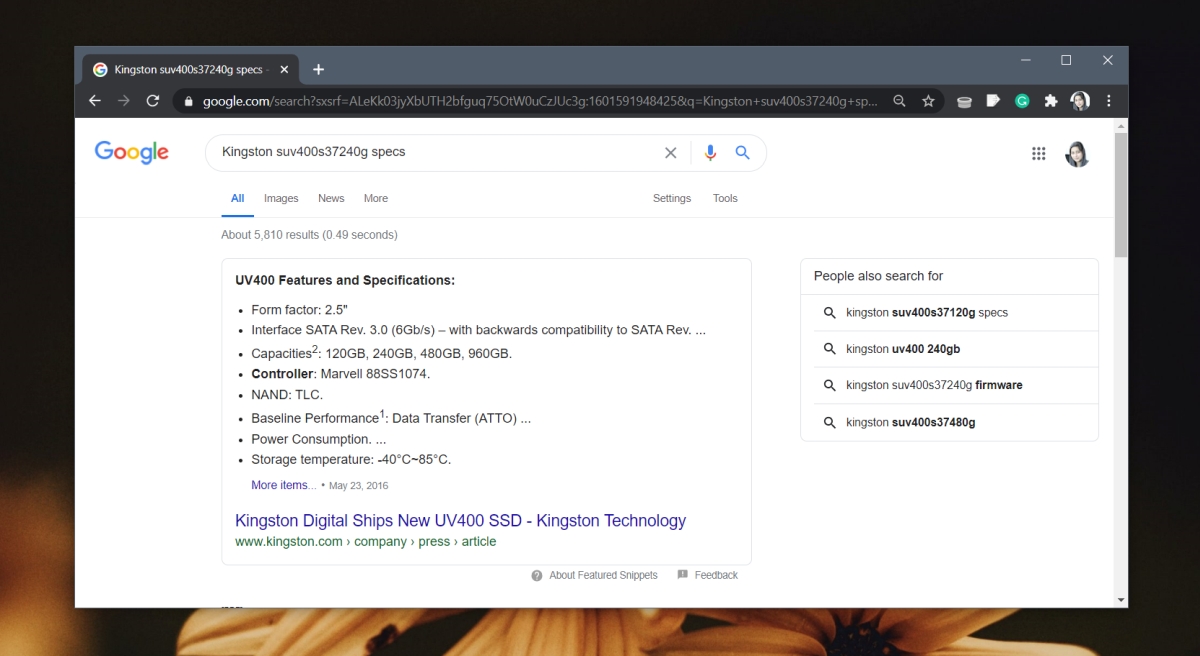
Task: Switch to the News search tab
Action: tap(331, 198)
